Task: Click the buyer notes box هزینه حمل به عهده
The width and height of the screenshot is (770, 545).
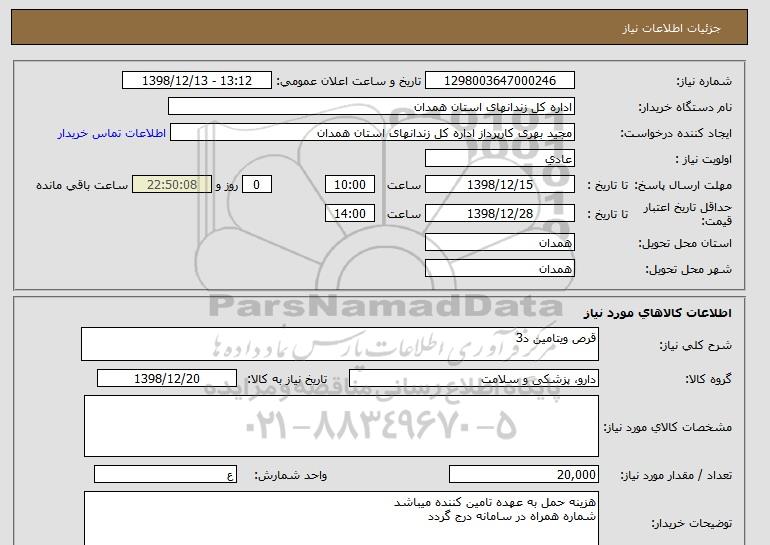Action: tap(341, 518)
